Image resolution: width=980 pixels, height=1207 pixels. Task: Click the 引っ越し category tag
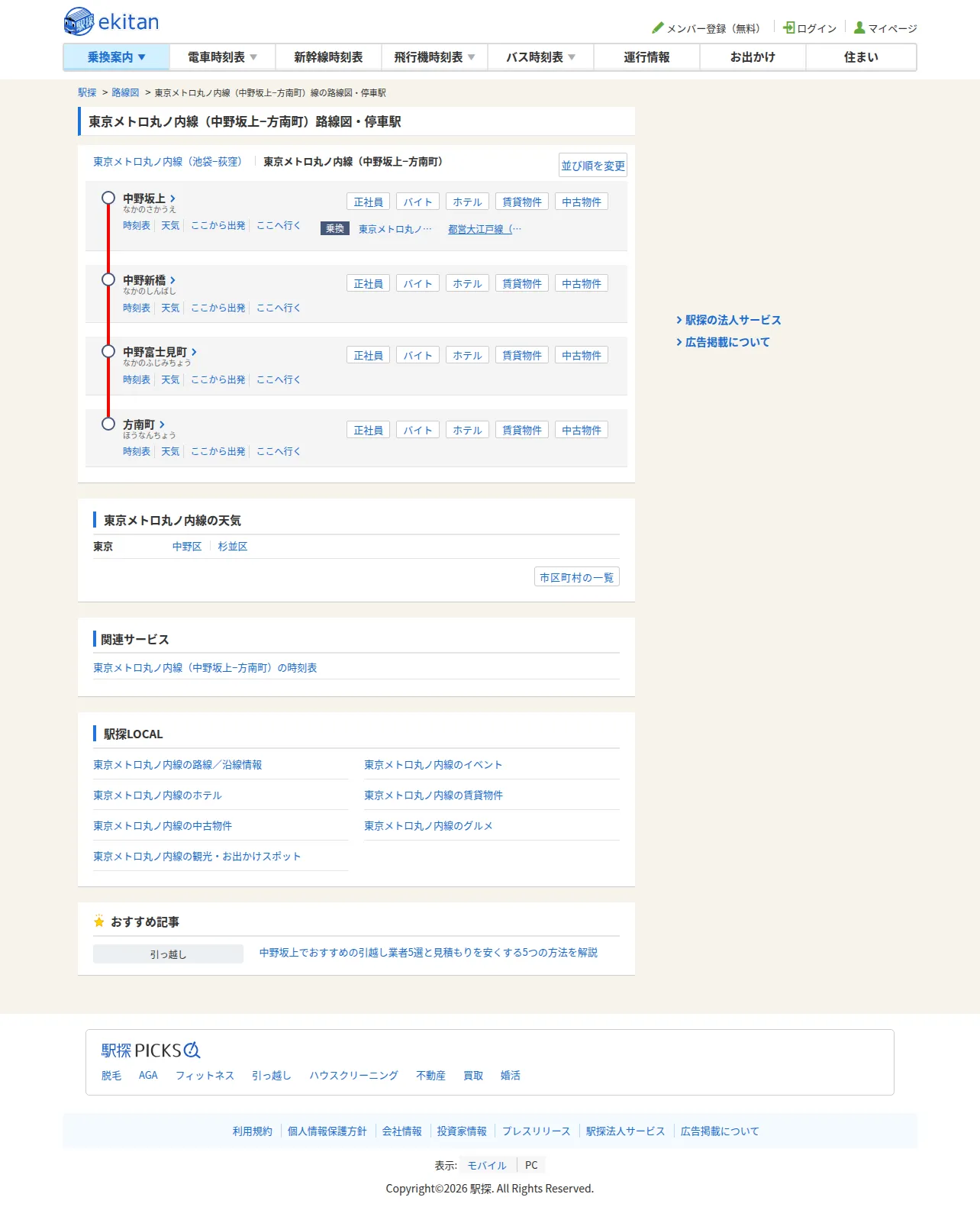pos(168,954)
